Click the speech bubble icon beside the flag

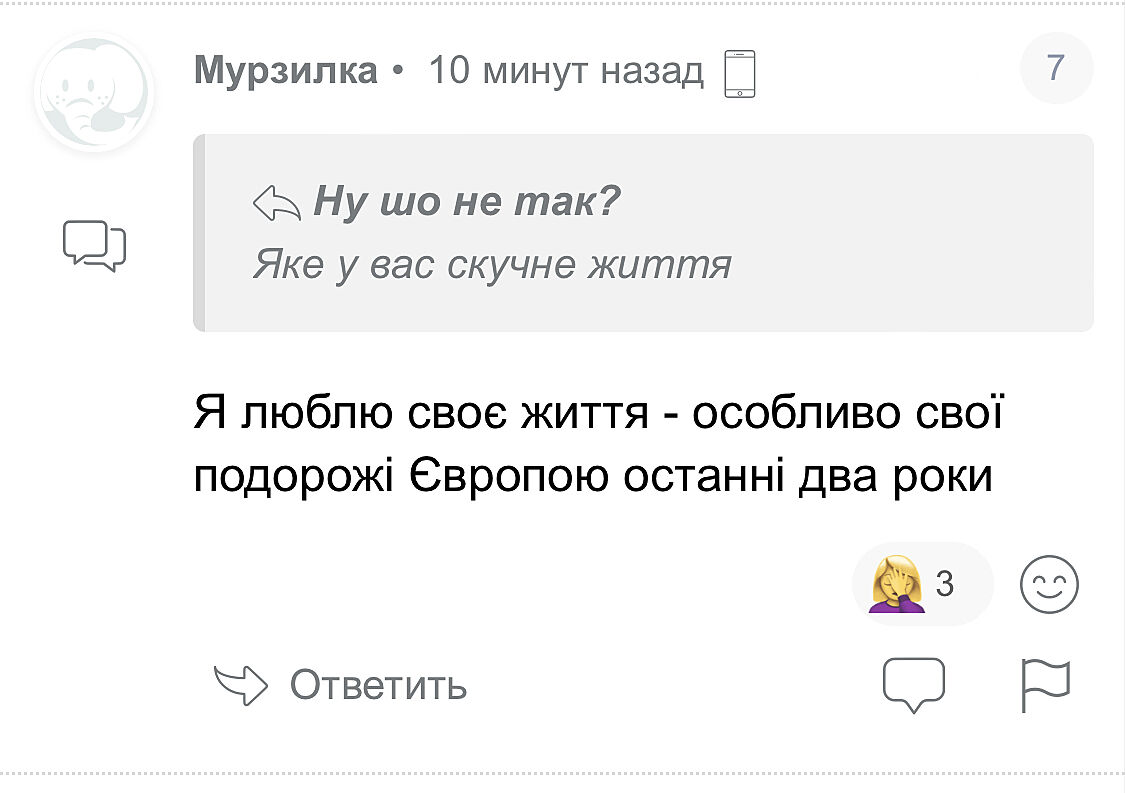pos(914,686)
